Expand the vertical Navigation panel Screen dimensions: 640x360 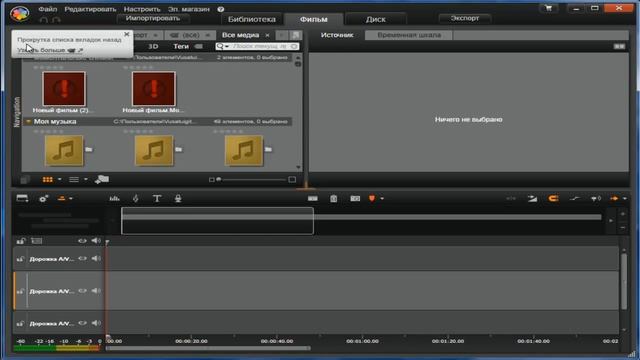17,112
